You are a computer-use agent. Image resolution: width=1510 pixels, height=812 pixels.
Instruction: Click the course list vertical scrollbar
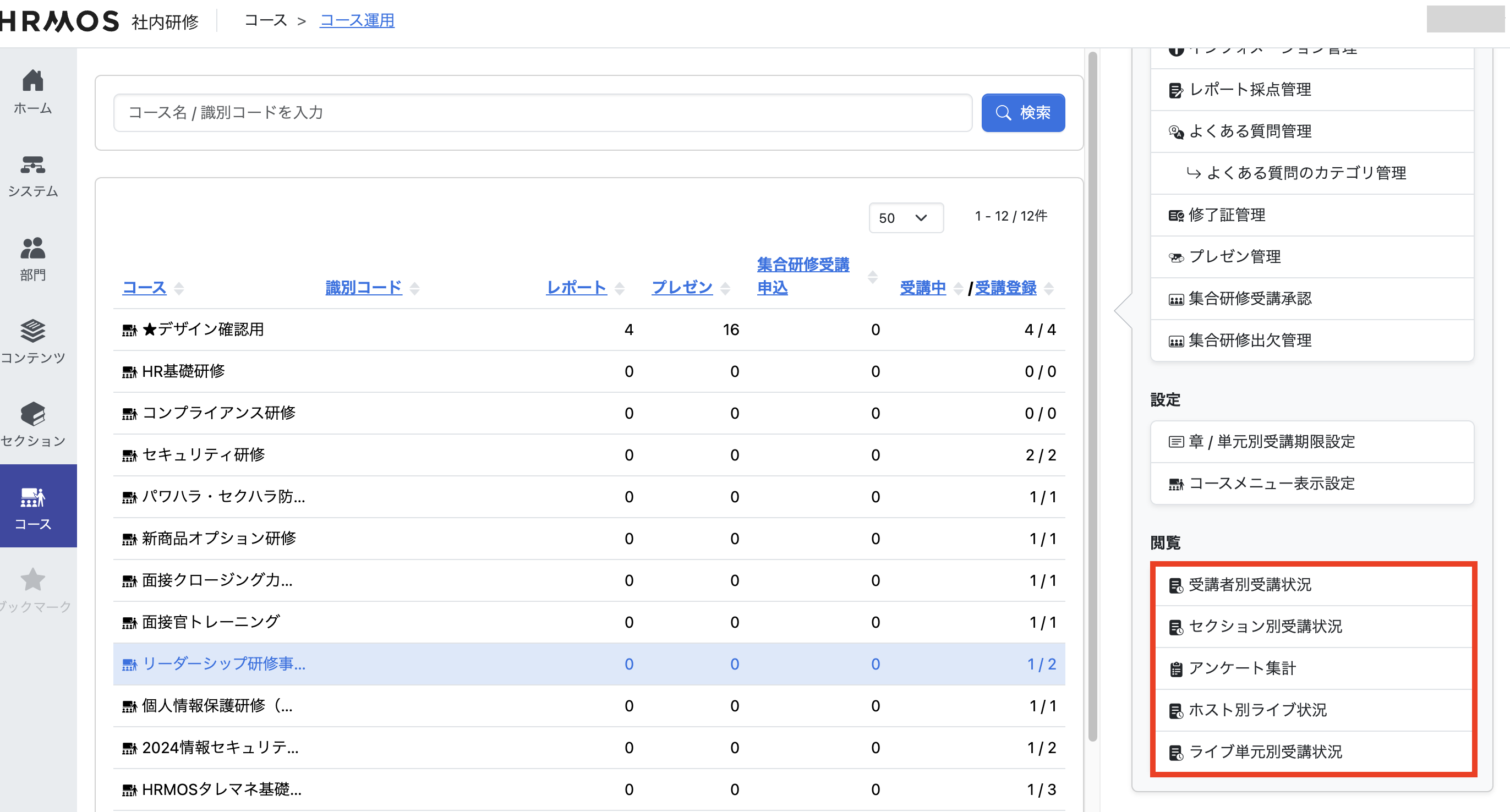pyautogui.click(x=1092, y=398)
